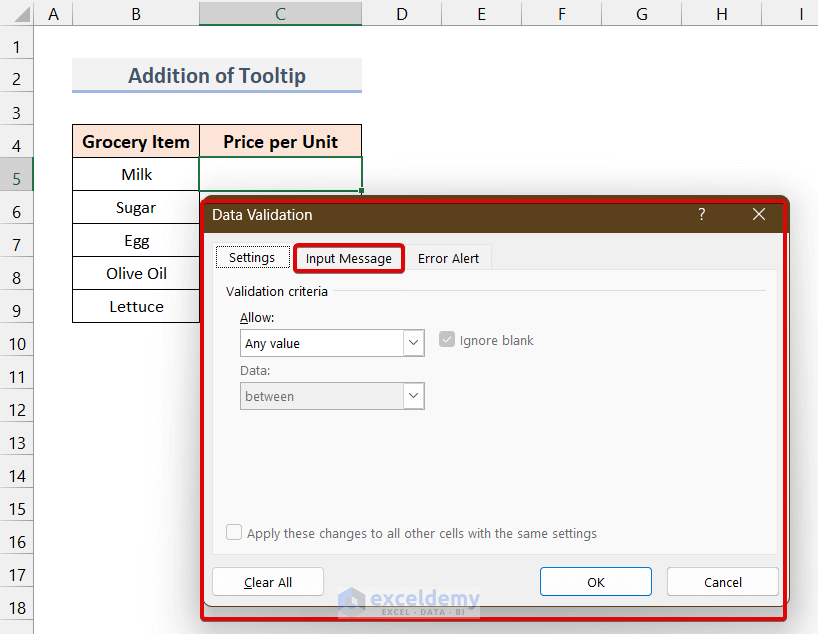Click the select-all corner triangle of the sheet
The height and width of the screenshot is (634, 818).
(21, 14)
